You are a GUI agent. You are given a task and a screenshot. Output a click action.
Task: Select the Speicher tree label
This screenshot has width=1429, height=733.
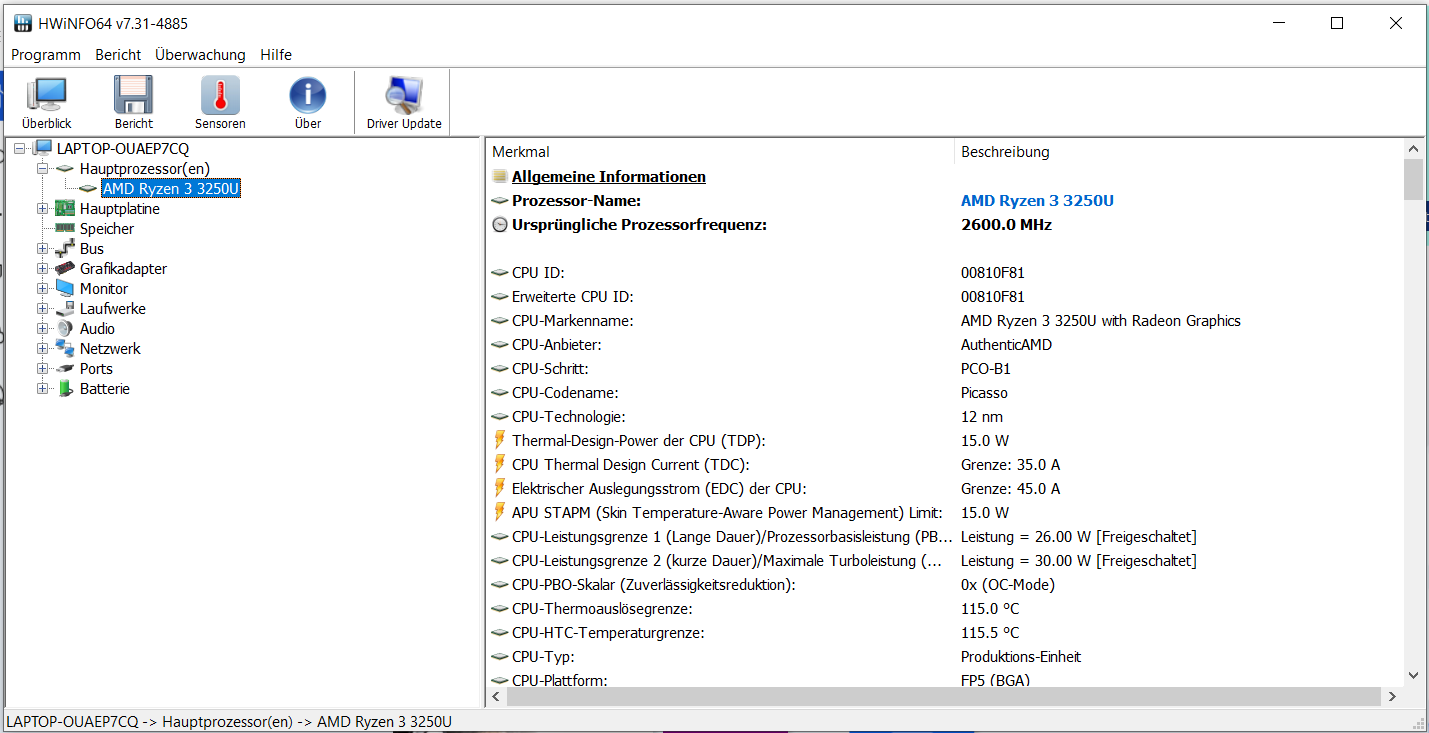[x=107, y=229]
